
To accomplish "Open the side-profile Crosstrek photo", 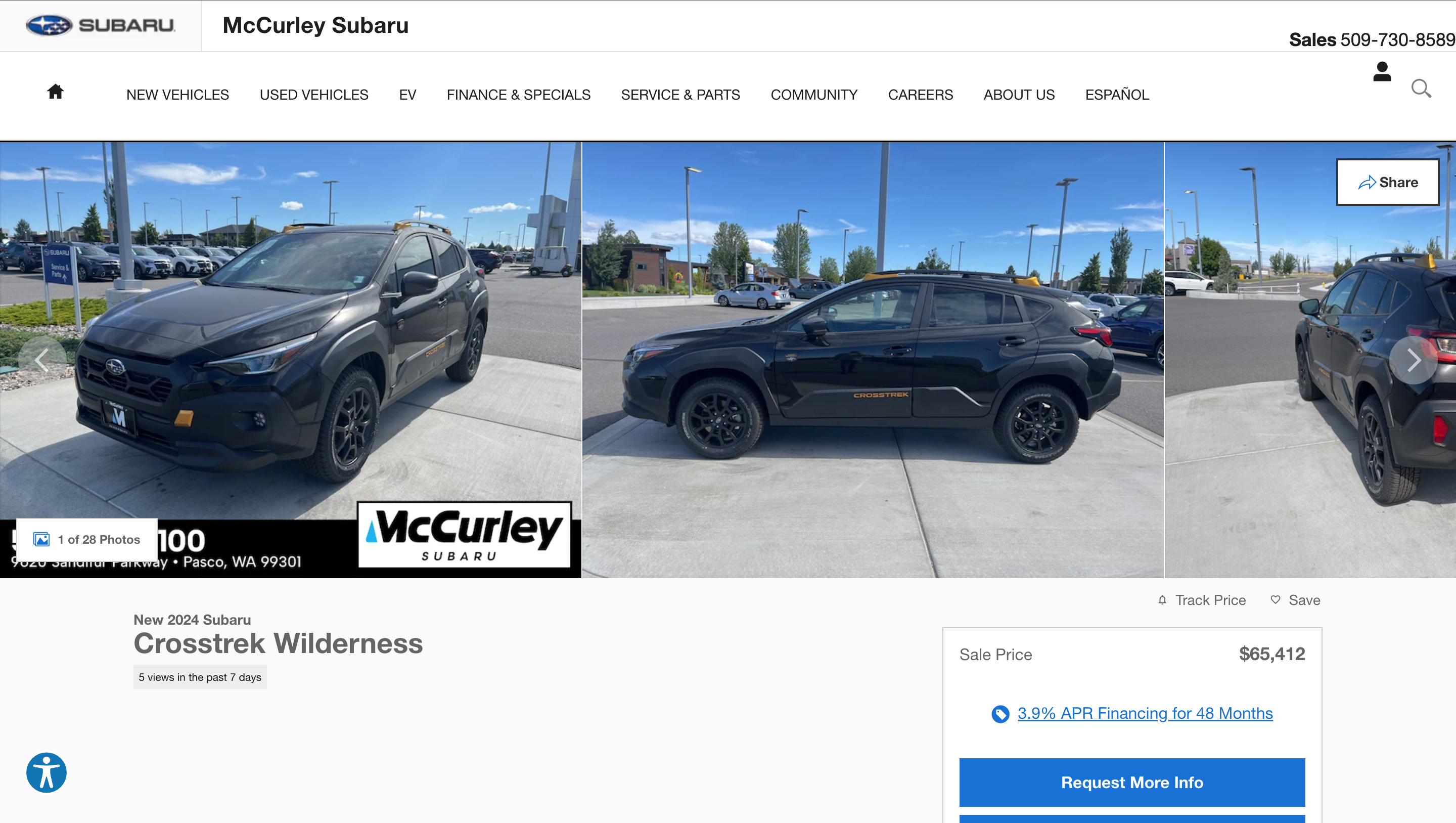I will point(873,360).
